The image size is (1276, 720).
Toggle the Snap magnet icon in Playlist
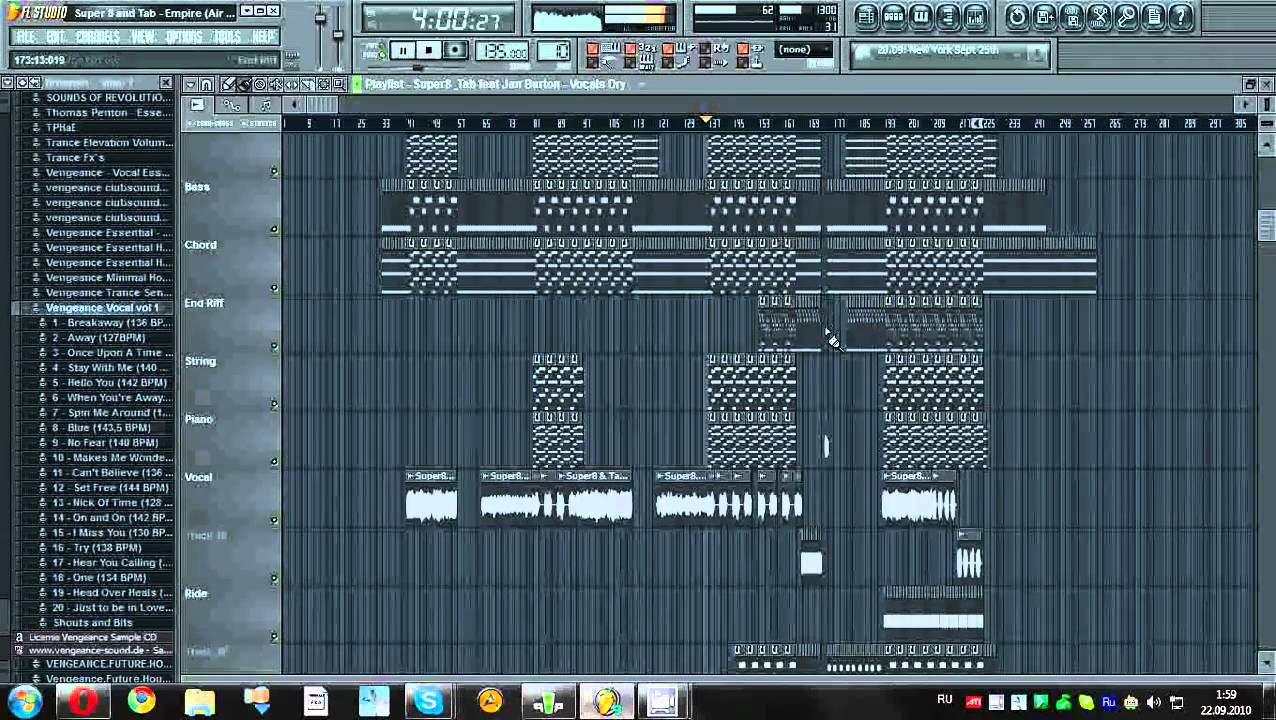click(207, 84)
